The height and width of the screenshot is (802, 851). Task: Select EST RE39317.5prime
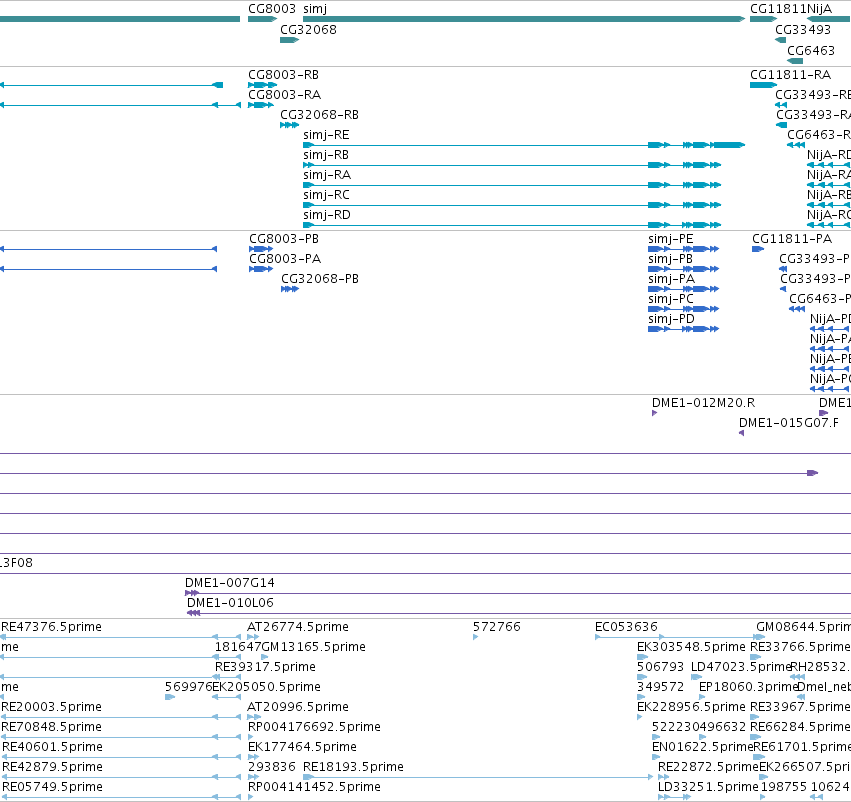click(265, 667)
